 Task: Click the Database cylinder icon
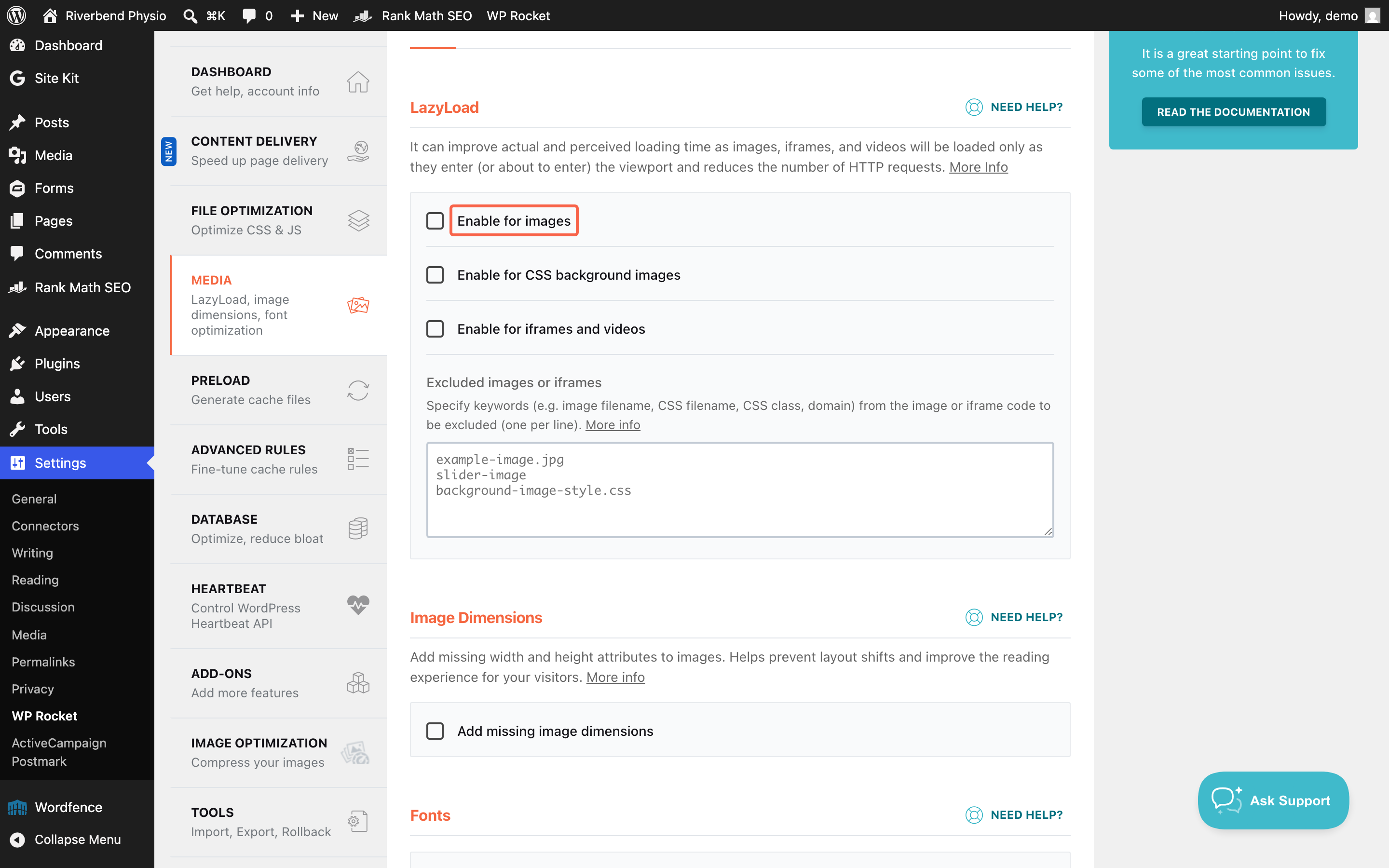tap(358, 528)
